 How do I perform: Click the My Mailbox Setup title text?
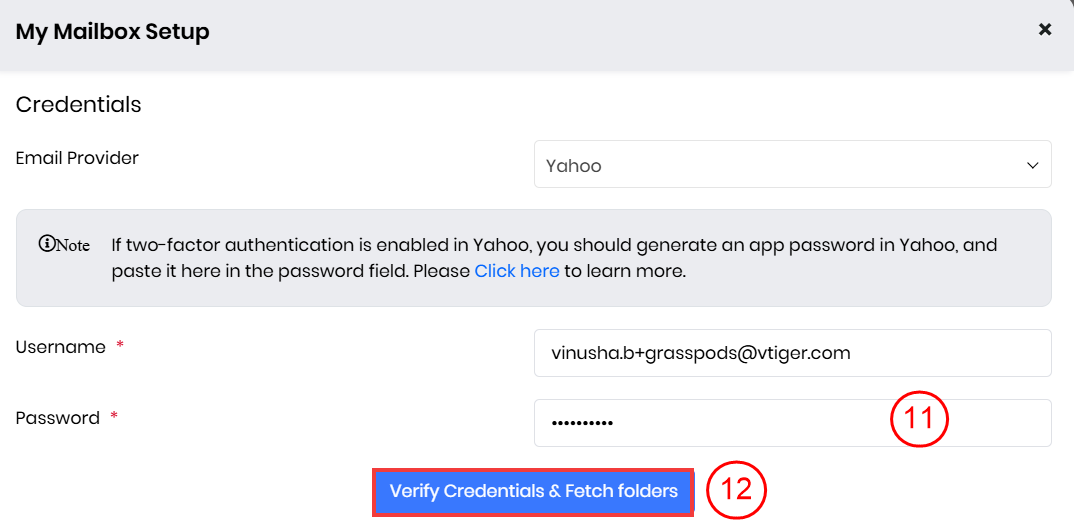click(112, 32)
